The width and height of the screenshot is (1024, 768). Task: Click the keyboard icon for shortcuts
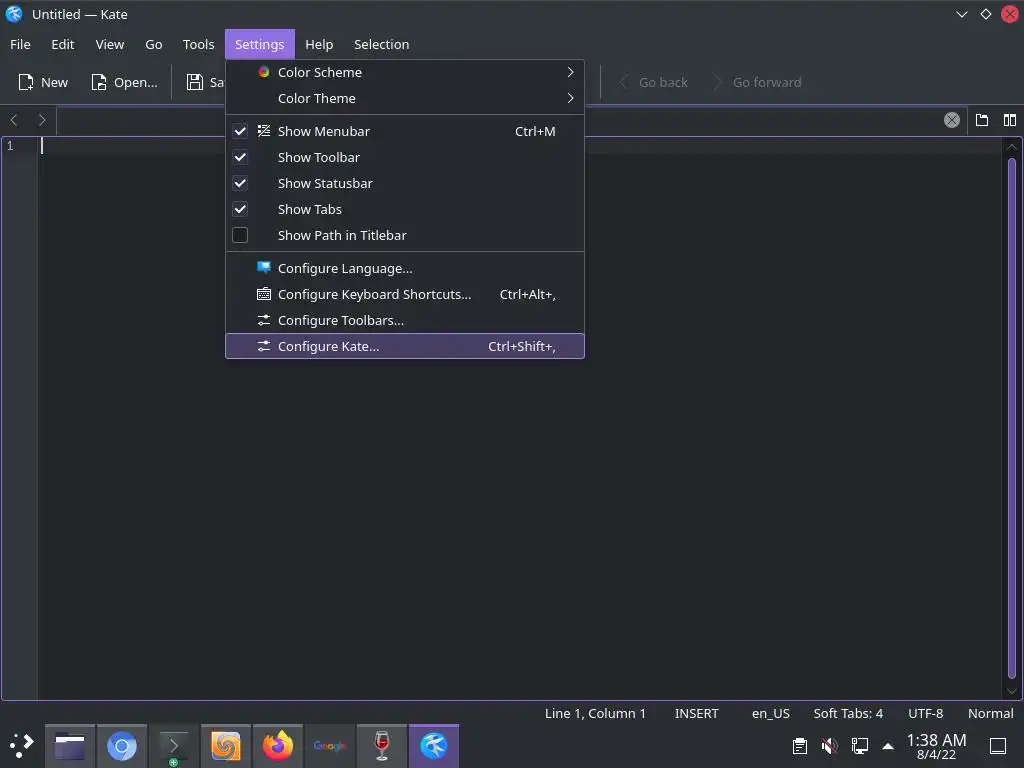[x=264, y=294]
